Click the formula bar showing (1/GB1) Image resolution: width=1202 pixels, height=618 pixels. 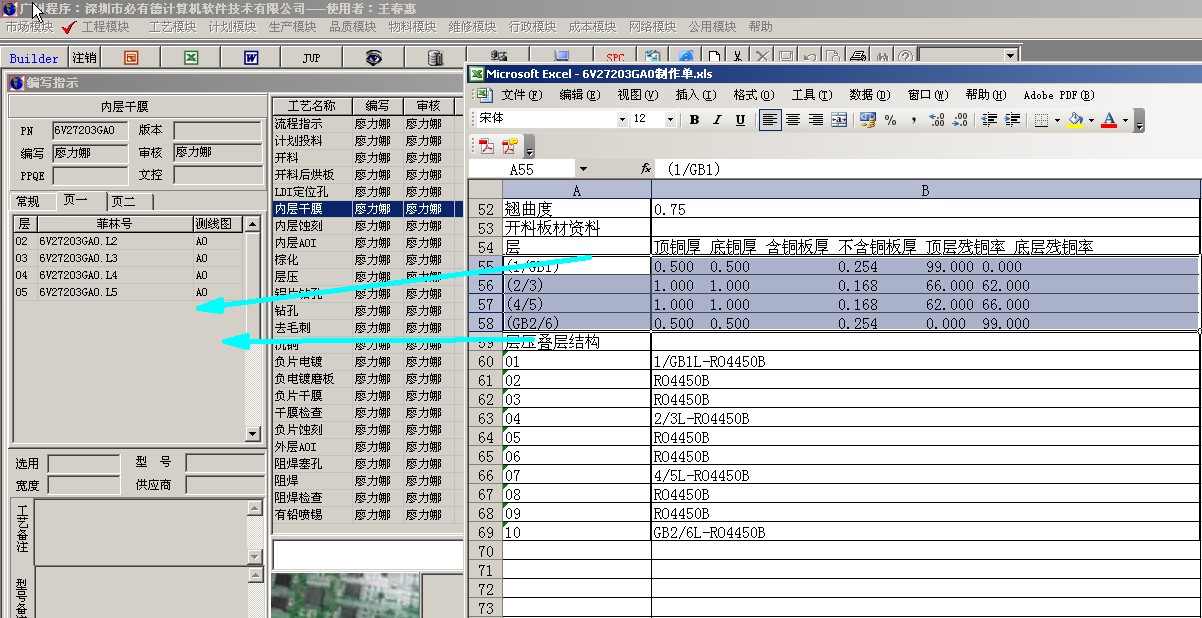click(930, 169)
